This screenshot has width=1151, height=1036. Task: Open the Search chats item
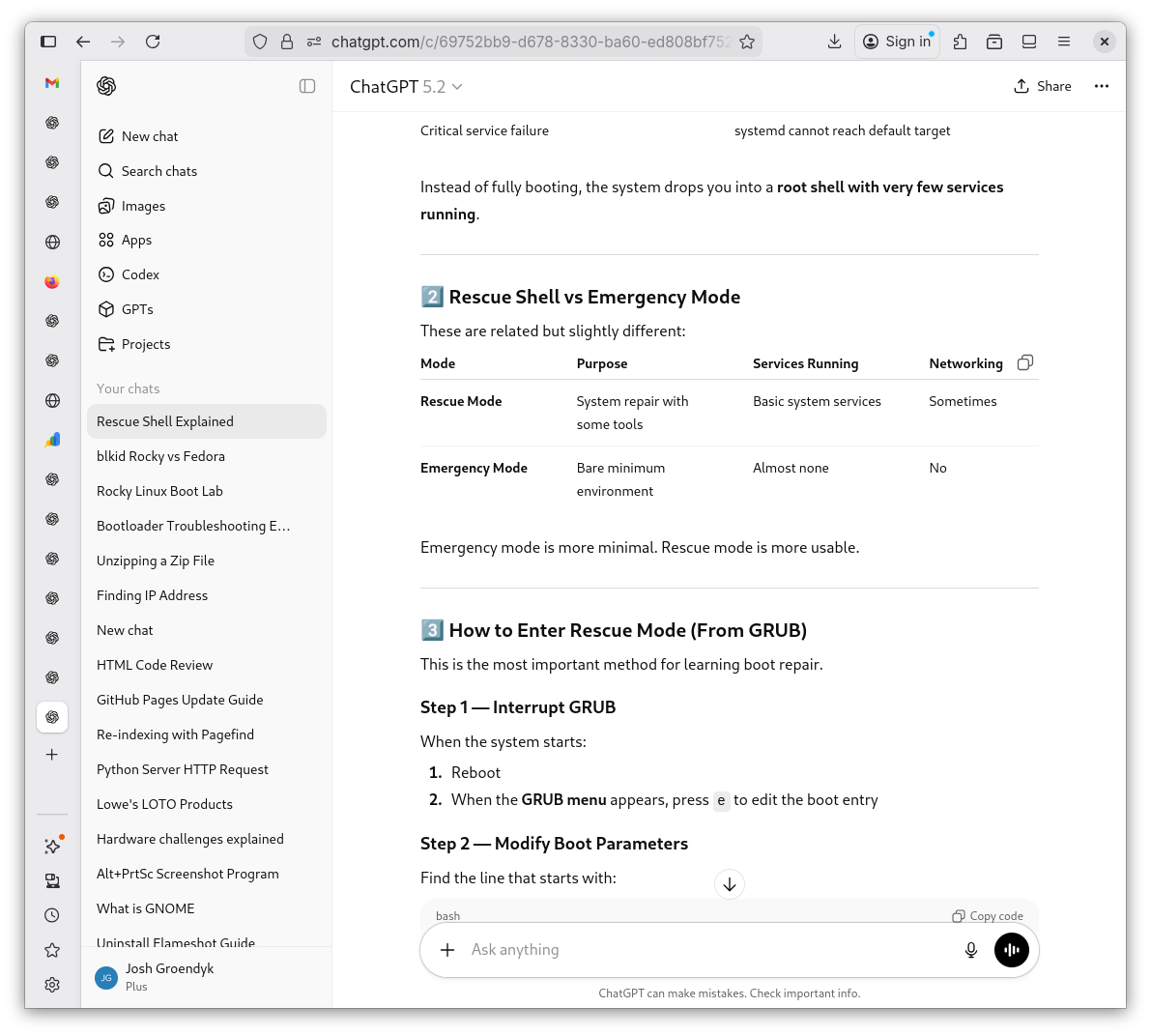(x=158, y=171)
